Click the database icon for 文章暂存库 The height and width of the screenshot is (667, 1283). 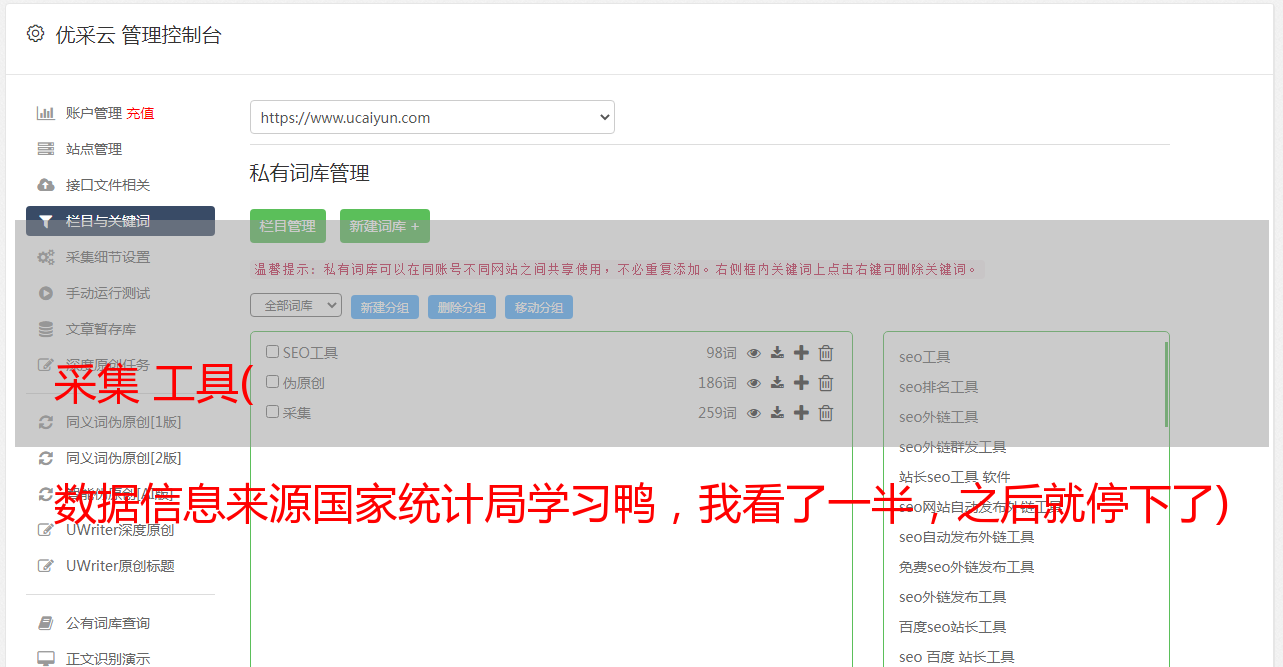[x=46, y=329]
